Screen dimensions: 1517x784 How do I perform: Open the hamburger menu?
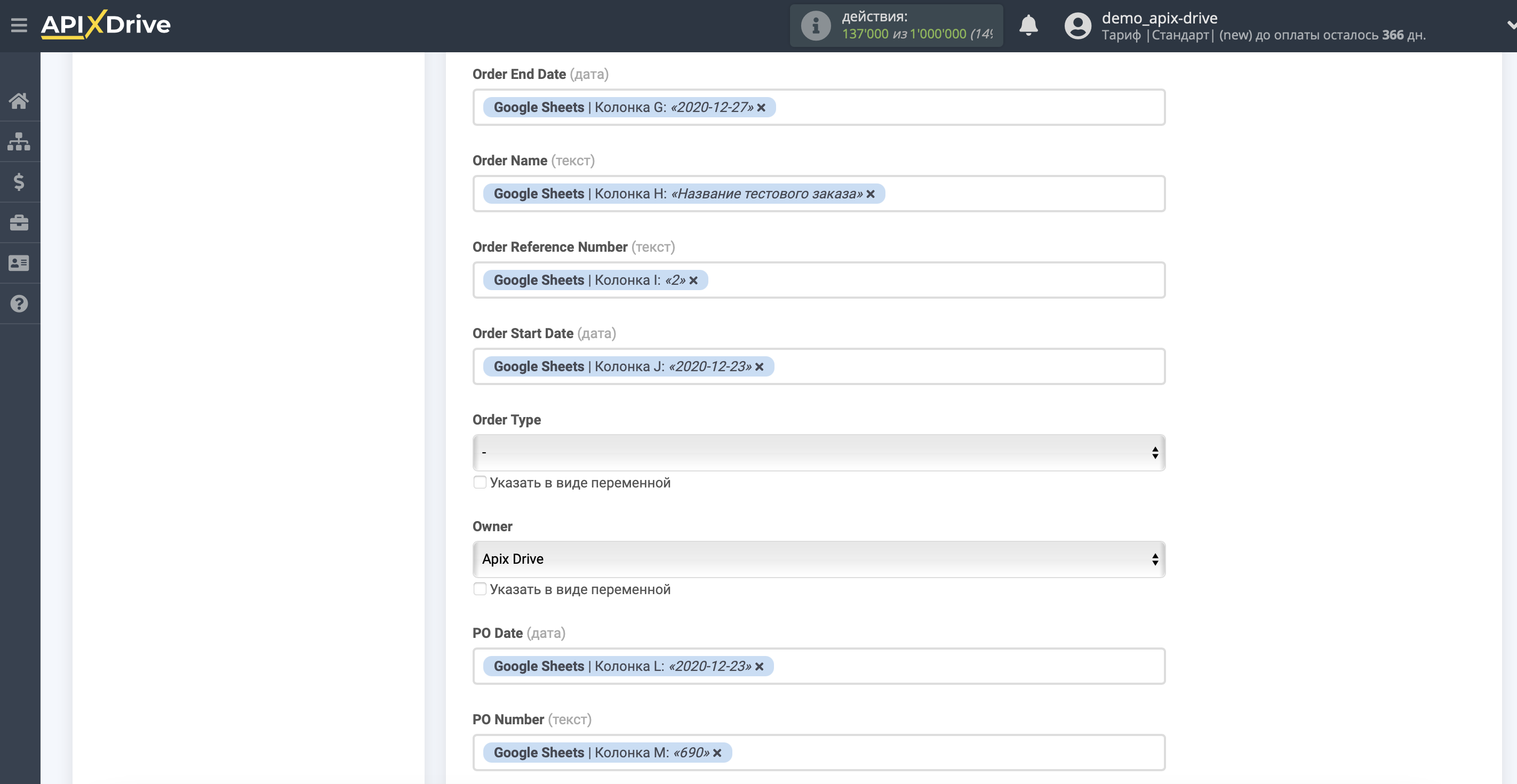click(19, 25)
